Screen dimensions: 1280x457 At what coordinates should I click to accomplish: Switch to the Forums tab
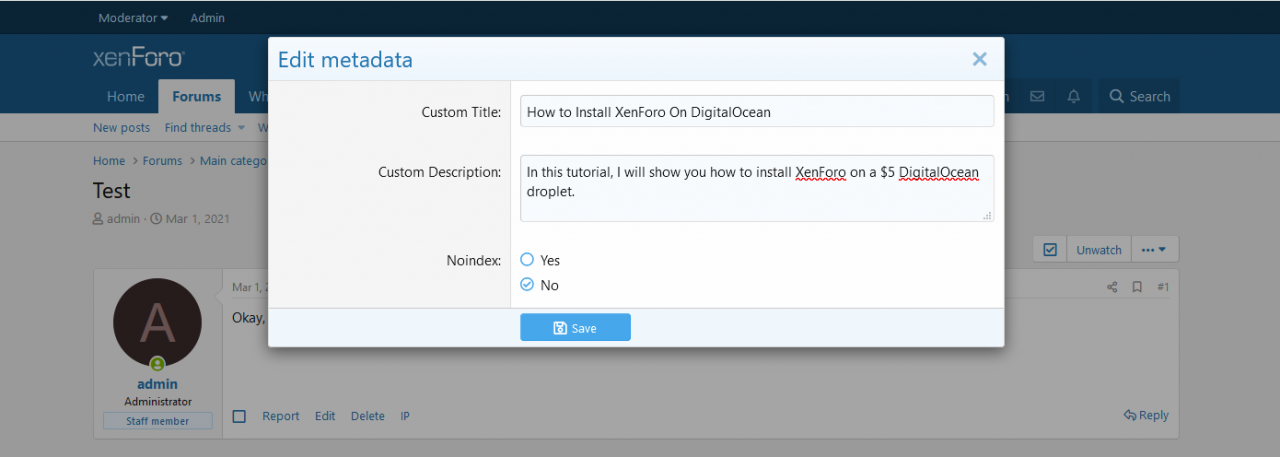(196, 97)
